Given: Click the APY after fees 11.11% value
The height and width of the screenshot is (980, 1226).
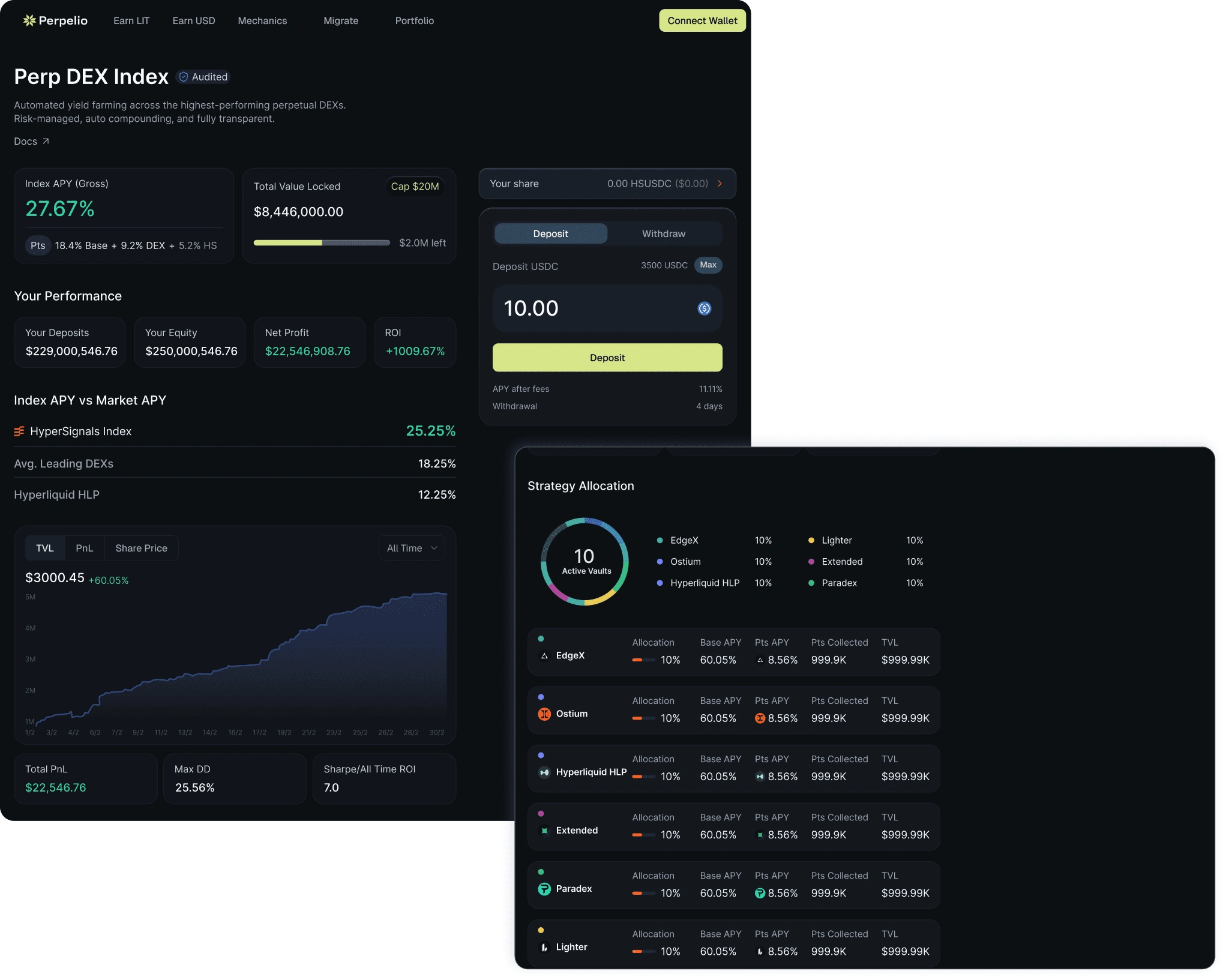Looking at the screenshot, I should click(x=711, y=389).
